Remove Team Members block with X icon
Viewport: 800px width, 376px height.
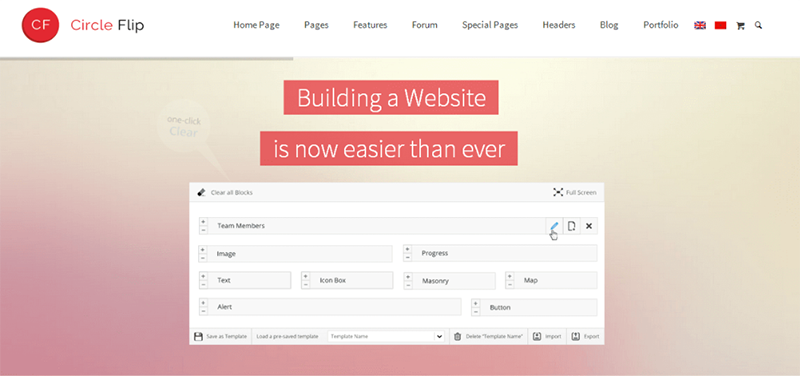(x=589, y=225)
